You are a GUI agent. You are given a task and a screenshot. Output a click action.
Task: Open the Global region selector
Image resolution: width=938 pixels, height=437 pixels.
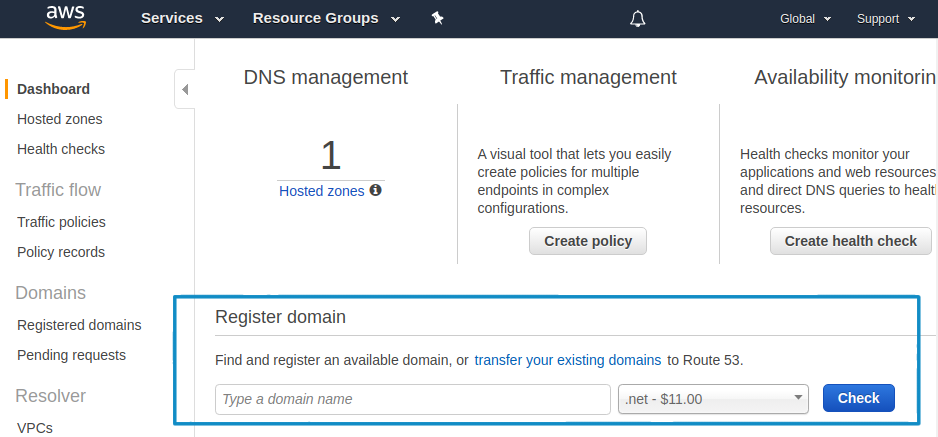tap(805, 19)
